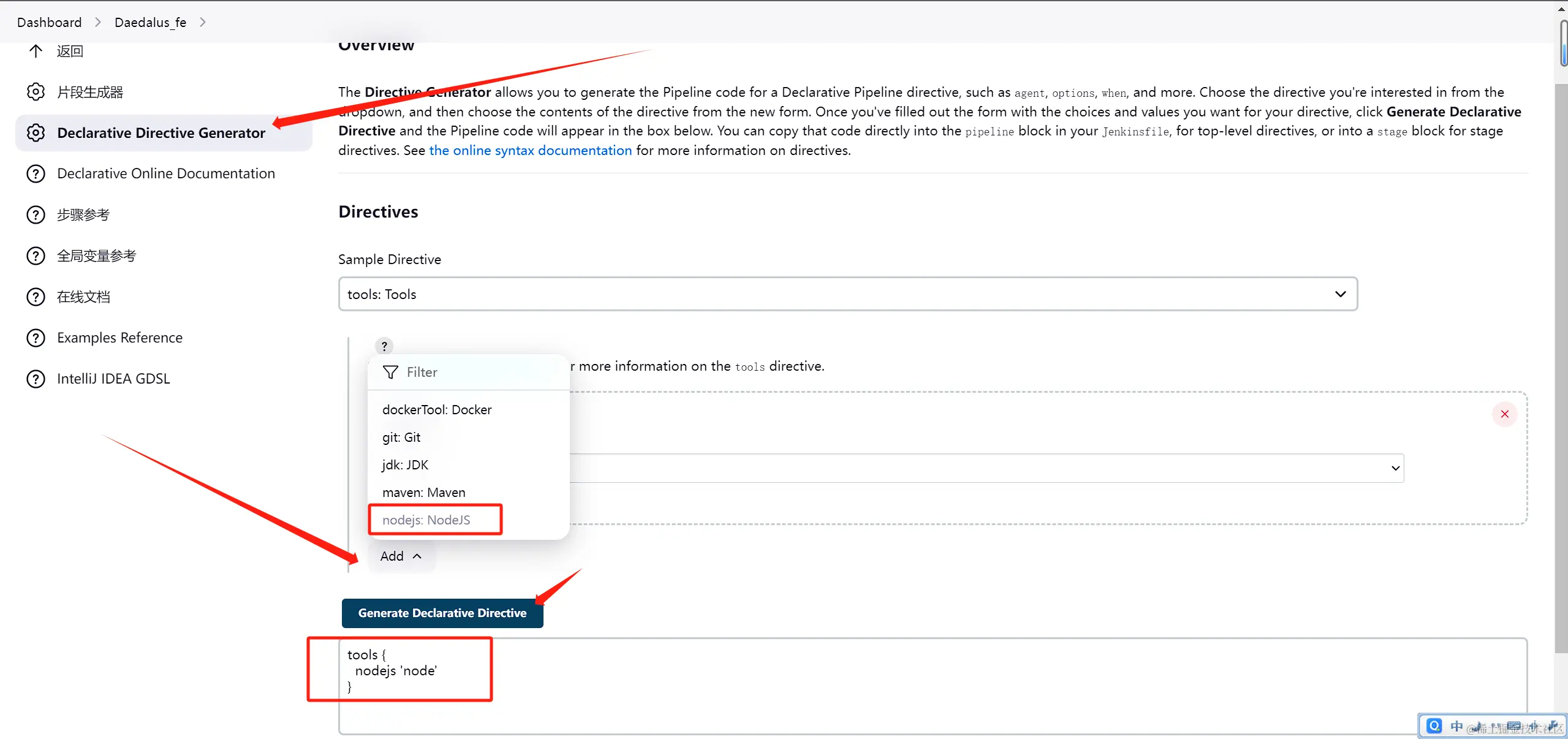Click Declarative Directive Generator gear icon

[36, 133]
